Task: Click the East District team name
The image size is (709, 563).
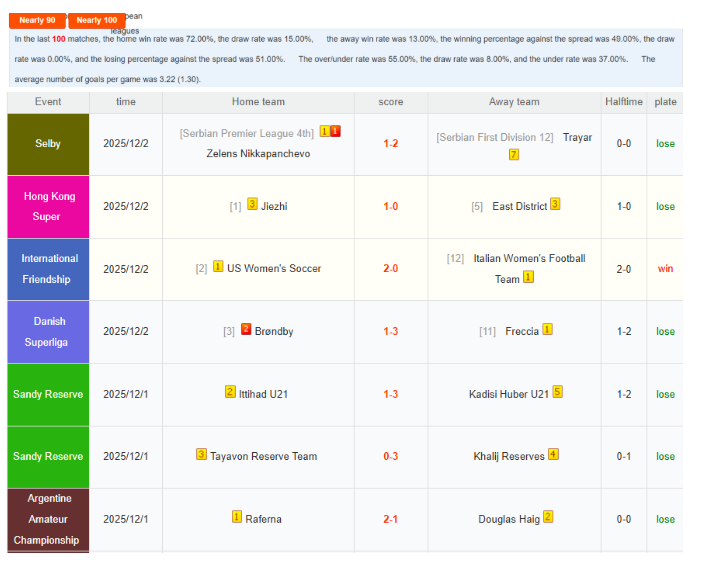Action: [x=520, y=207]
